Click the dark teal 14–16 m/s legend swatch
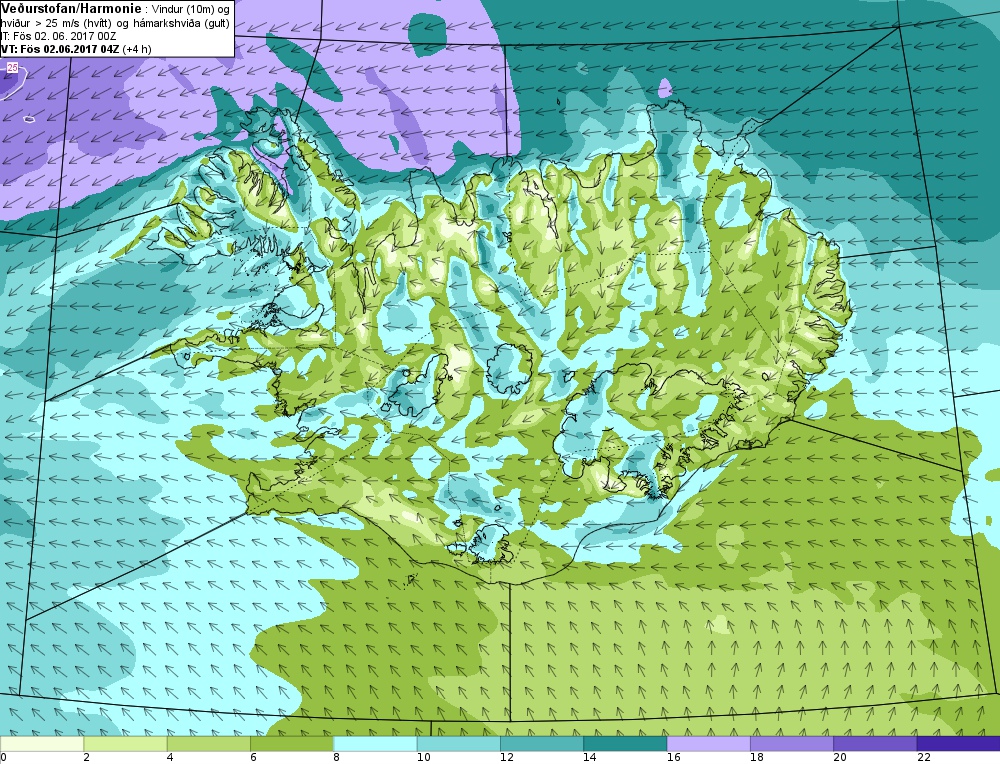The width and height of the screenshot is (1000, 764). click(625, 744)
